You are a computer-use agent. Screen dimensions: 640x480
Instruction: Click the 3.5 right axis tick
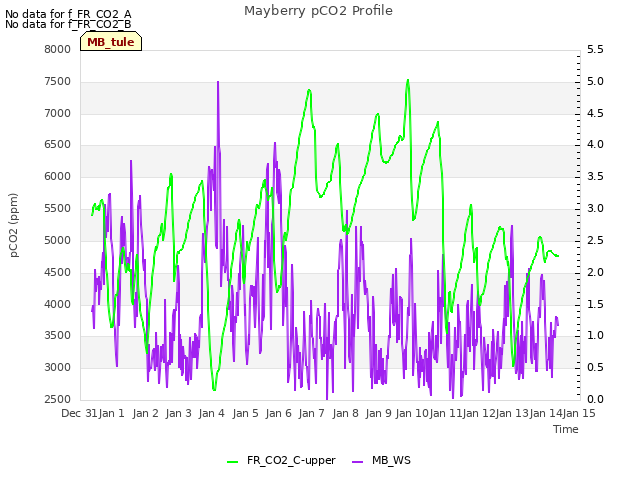tap(595, 176)
